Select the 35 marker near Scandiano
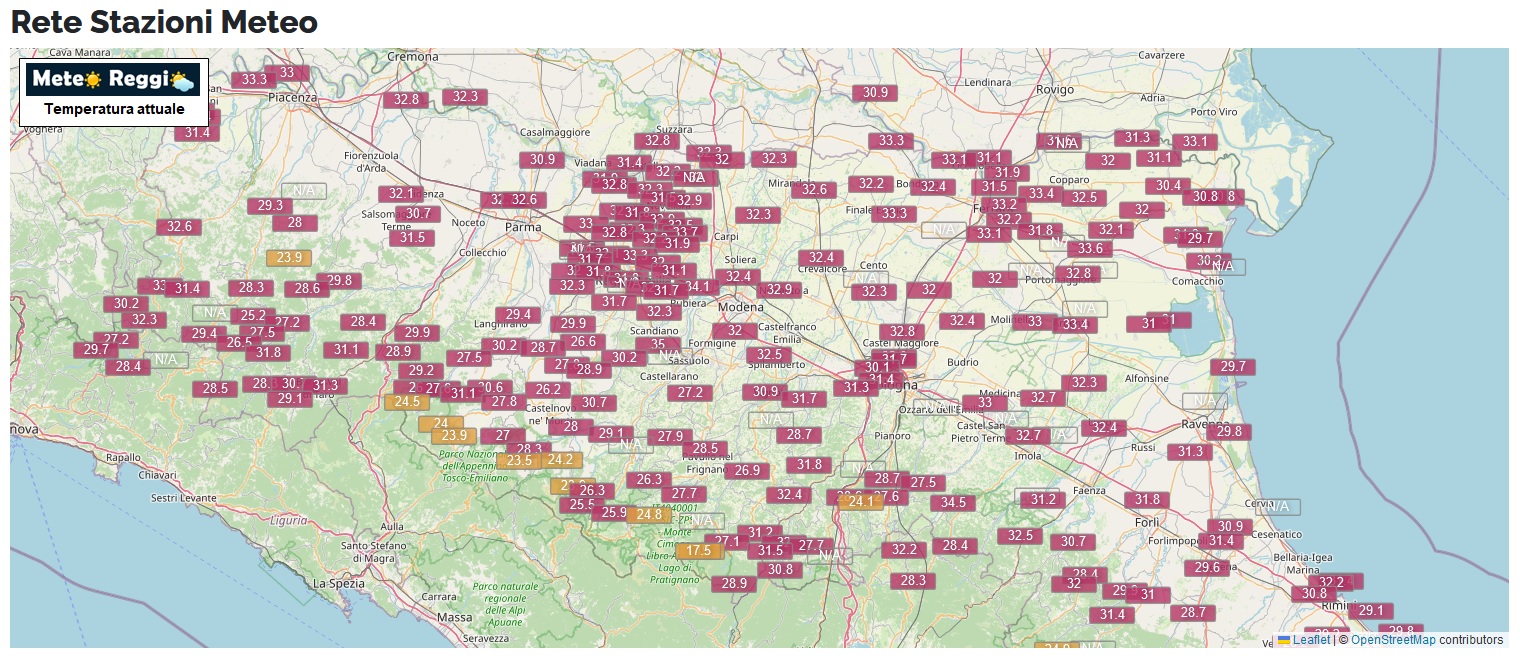 [657, 345]
